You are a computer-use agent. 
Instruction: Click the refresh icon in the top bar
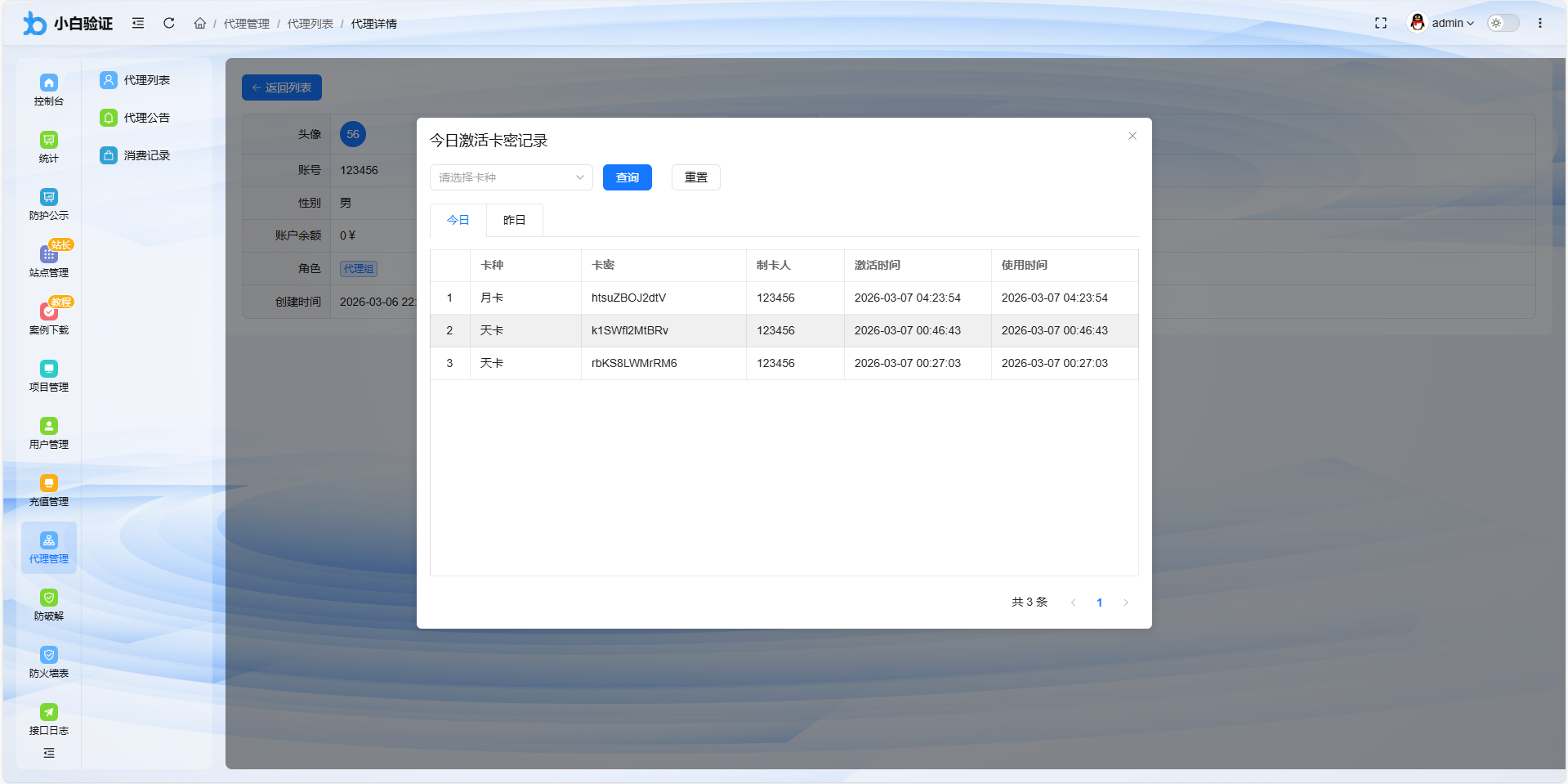[168, 23]
